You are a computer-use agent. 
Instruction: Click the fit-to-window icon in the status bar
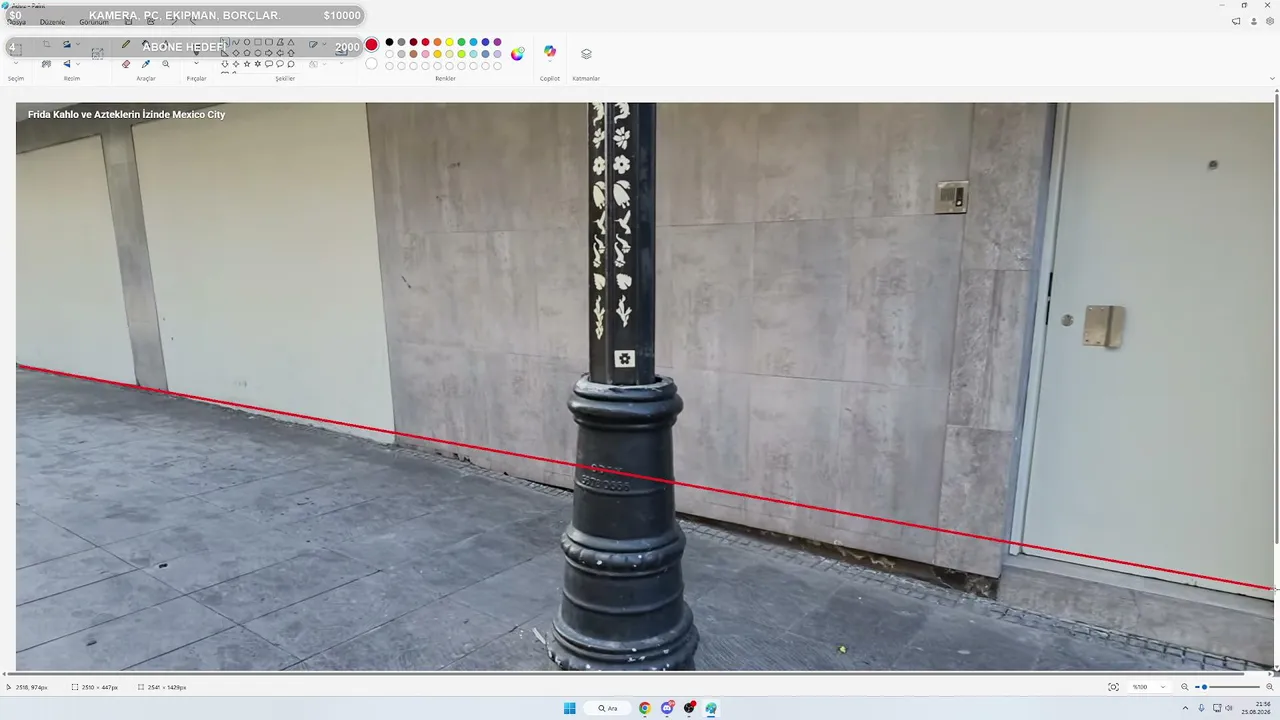click(1113, 687)
